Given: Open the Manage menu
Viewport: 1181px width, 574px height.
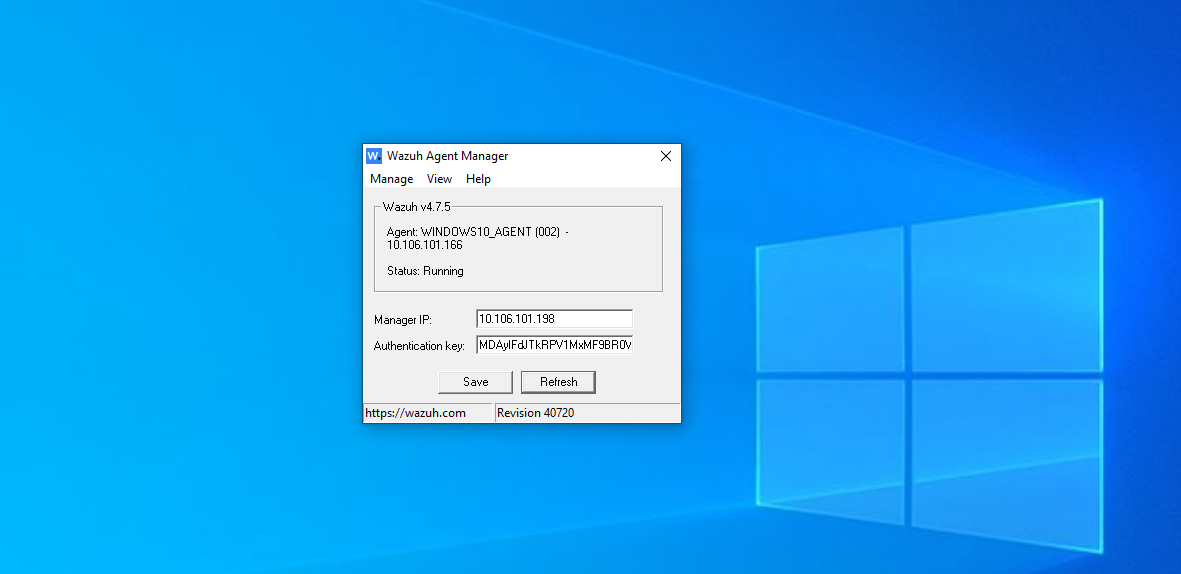Looking at the screenshot, I should point(392,179).
